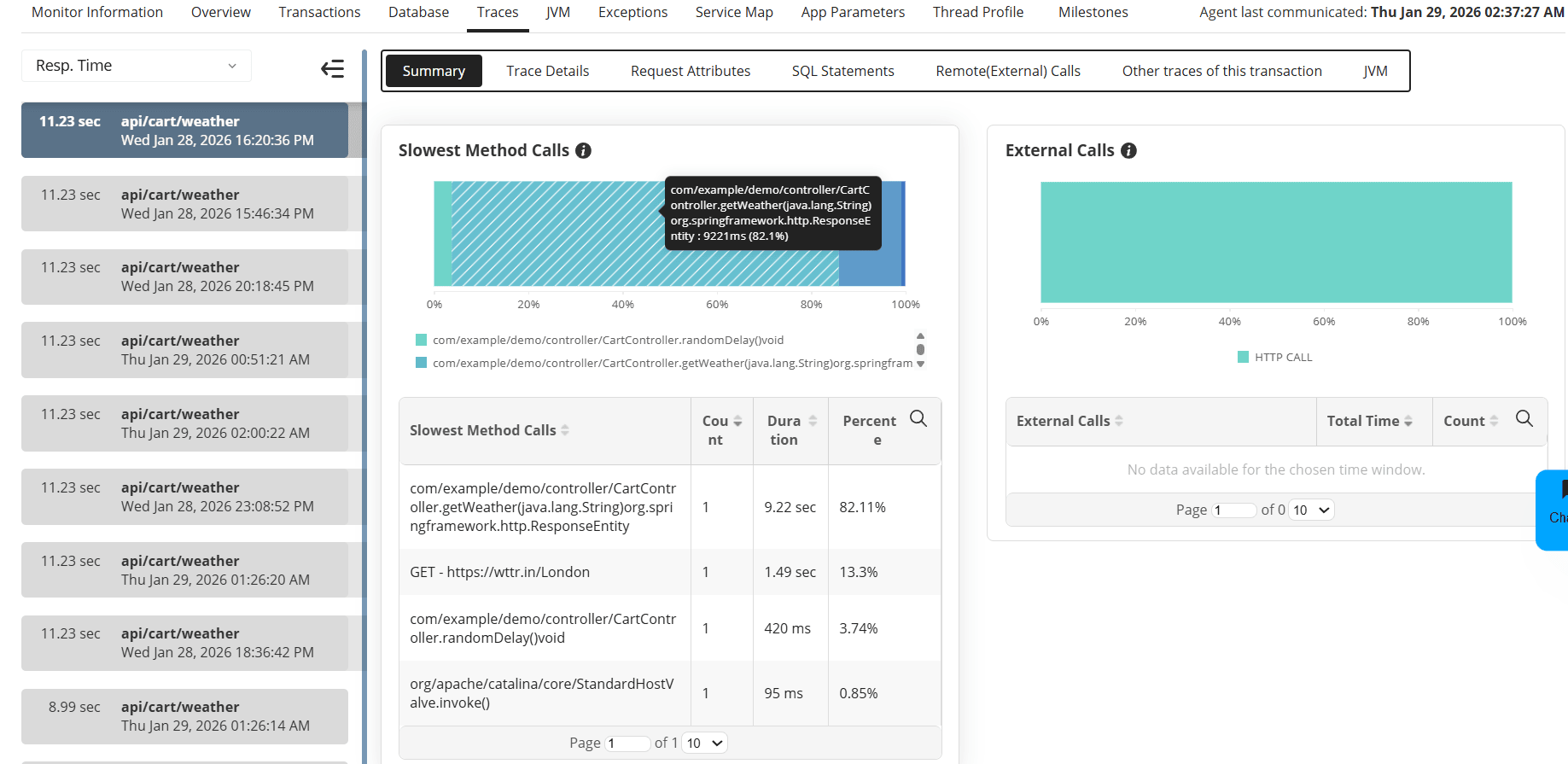Open the Trace Details sub-tab
This screenshot has width=1568, height=764.
[548, 71]
